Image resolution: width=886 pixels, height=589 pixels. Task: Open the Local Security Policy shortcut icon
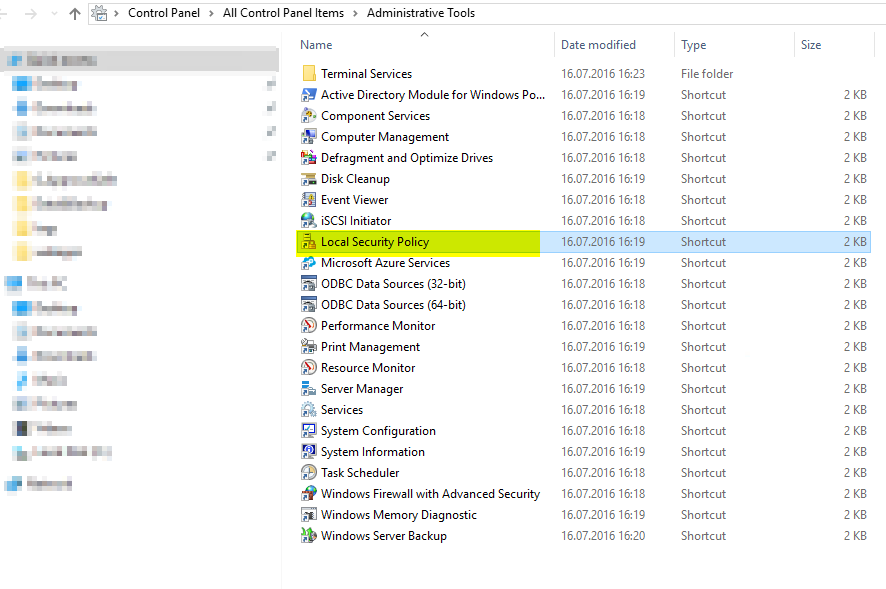309,242
